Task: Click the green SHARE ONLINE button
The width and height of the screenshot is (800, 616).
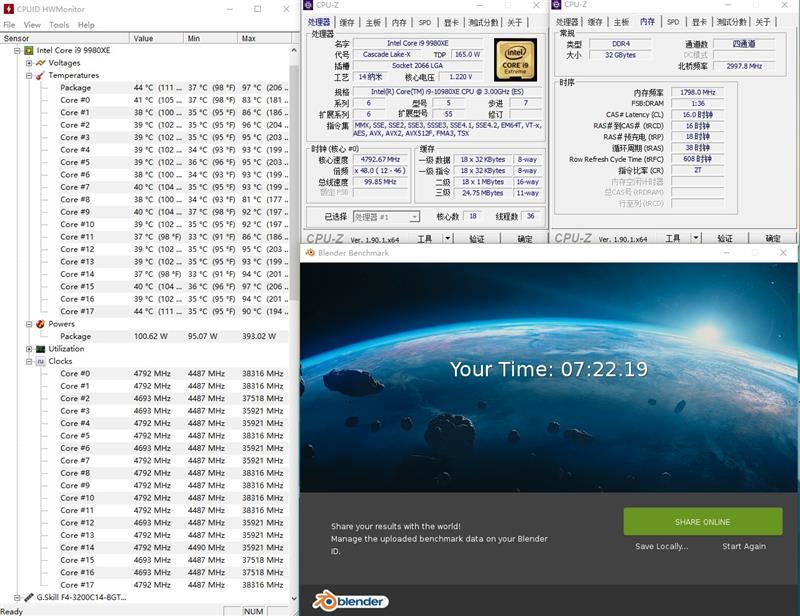Action: coord(703,522)
